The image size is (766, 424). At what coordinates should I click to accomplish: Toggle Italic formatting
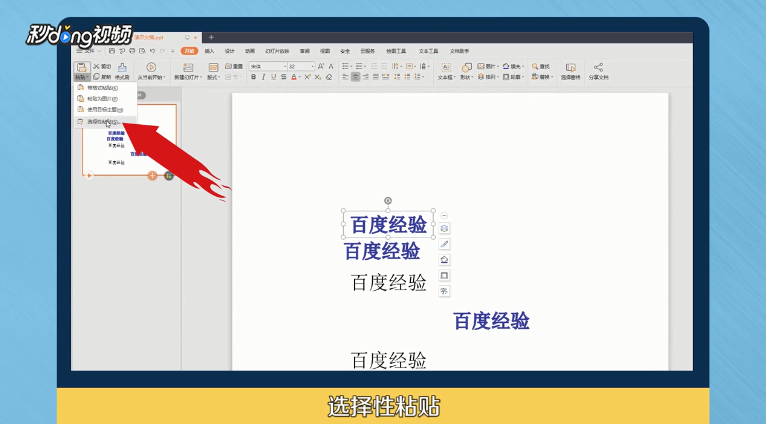coord(263,77)
